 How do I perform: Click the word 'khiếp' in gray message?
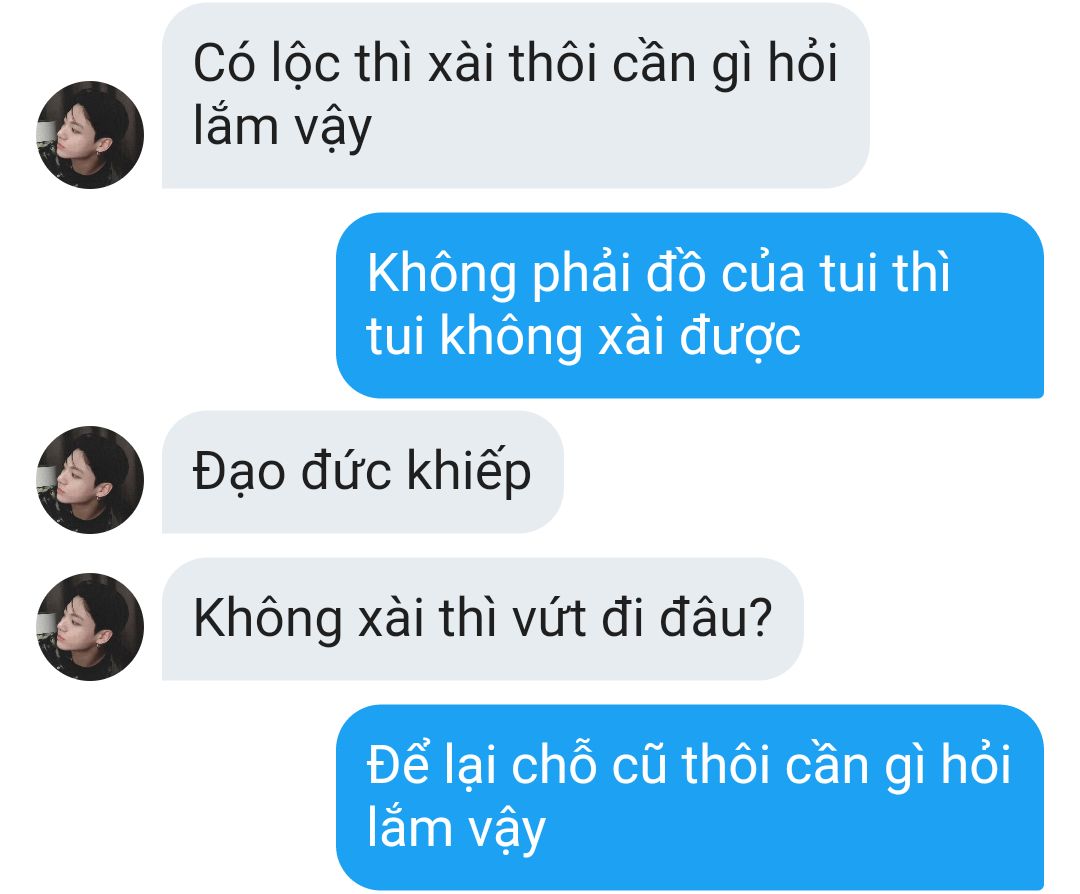click(x=468, y=472)
